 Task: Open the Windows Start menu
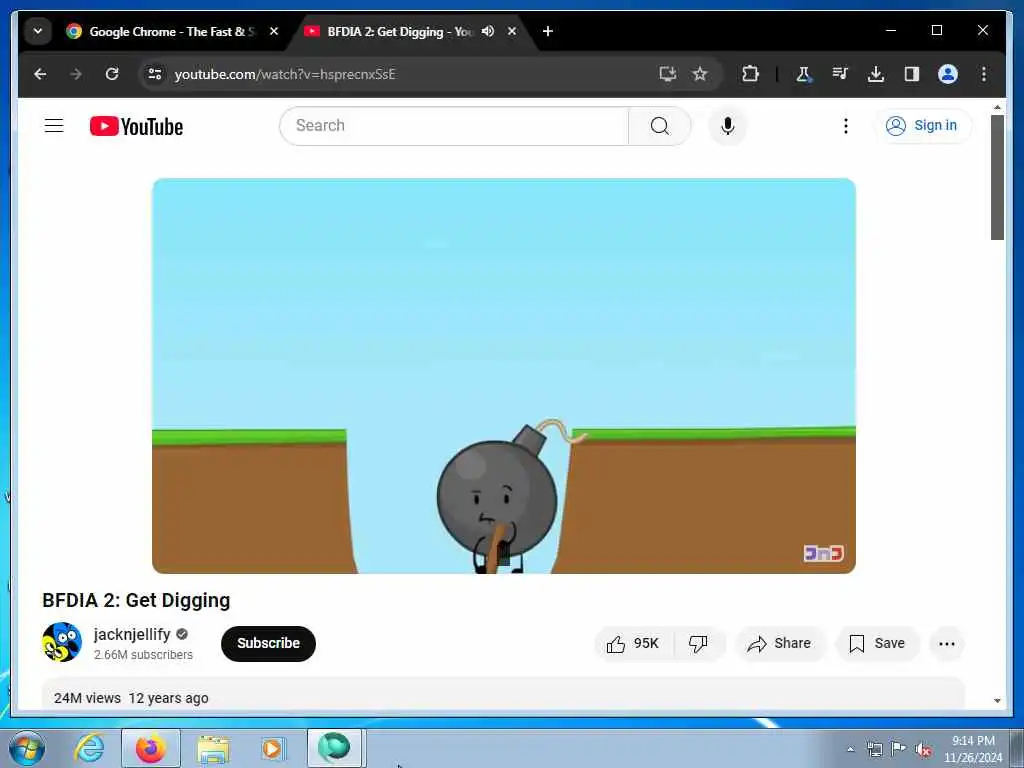pos(27,748)
